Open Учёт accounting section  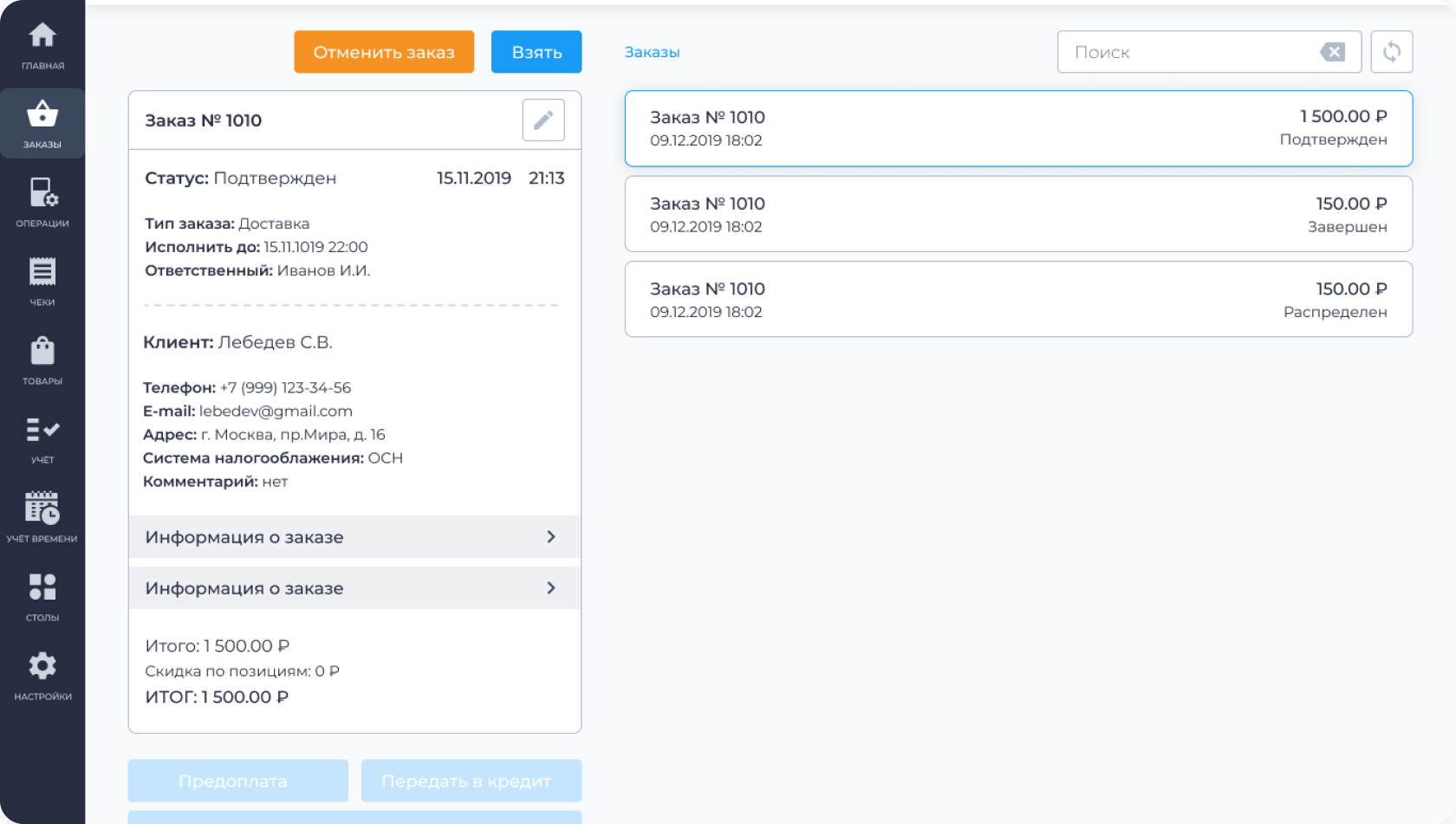coord(42,439)
